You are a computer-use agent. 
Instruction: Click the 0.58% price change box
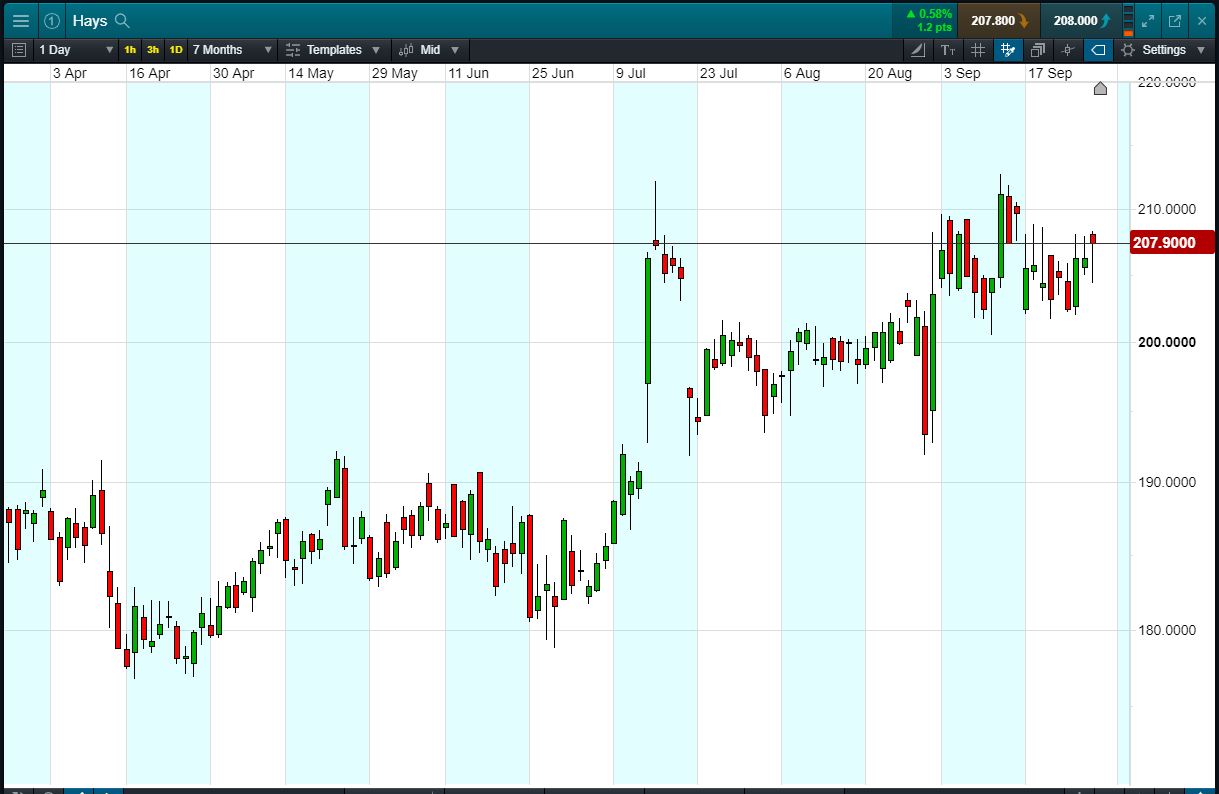point(925,20)
